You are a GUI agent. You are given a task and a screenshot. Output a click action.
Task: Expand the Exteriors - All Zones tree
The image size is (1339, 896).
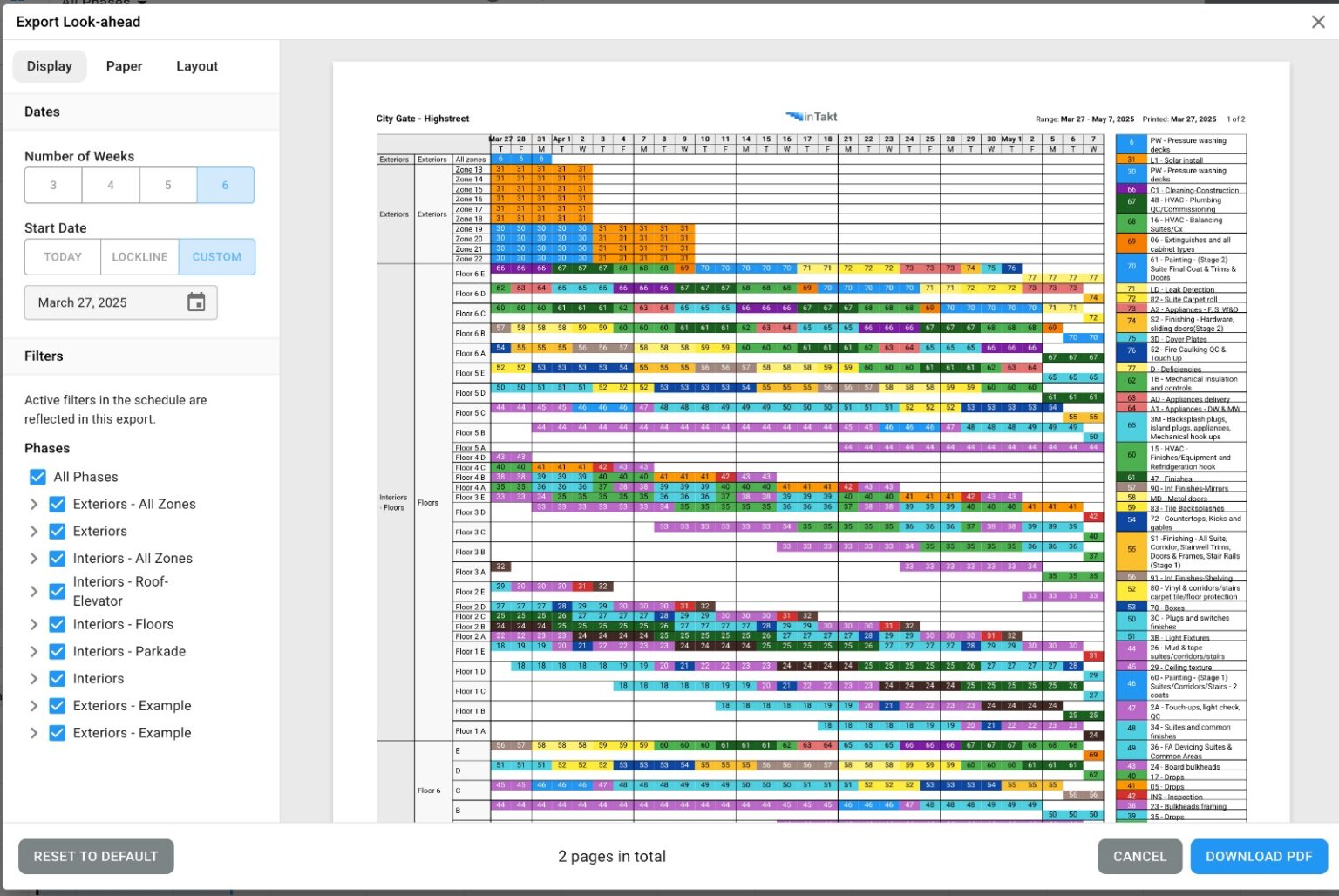34,504
